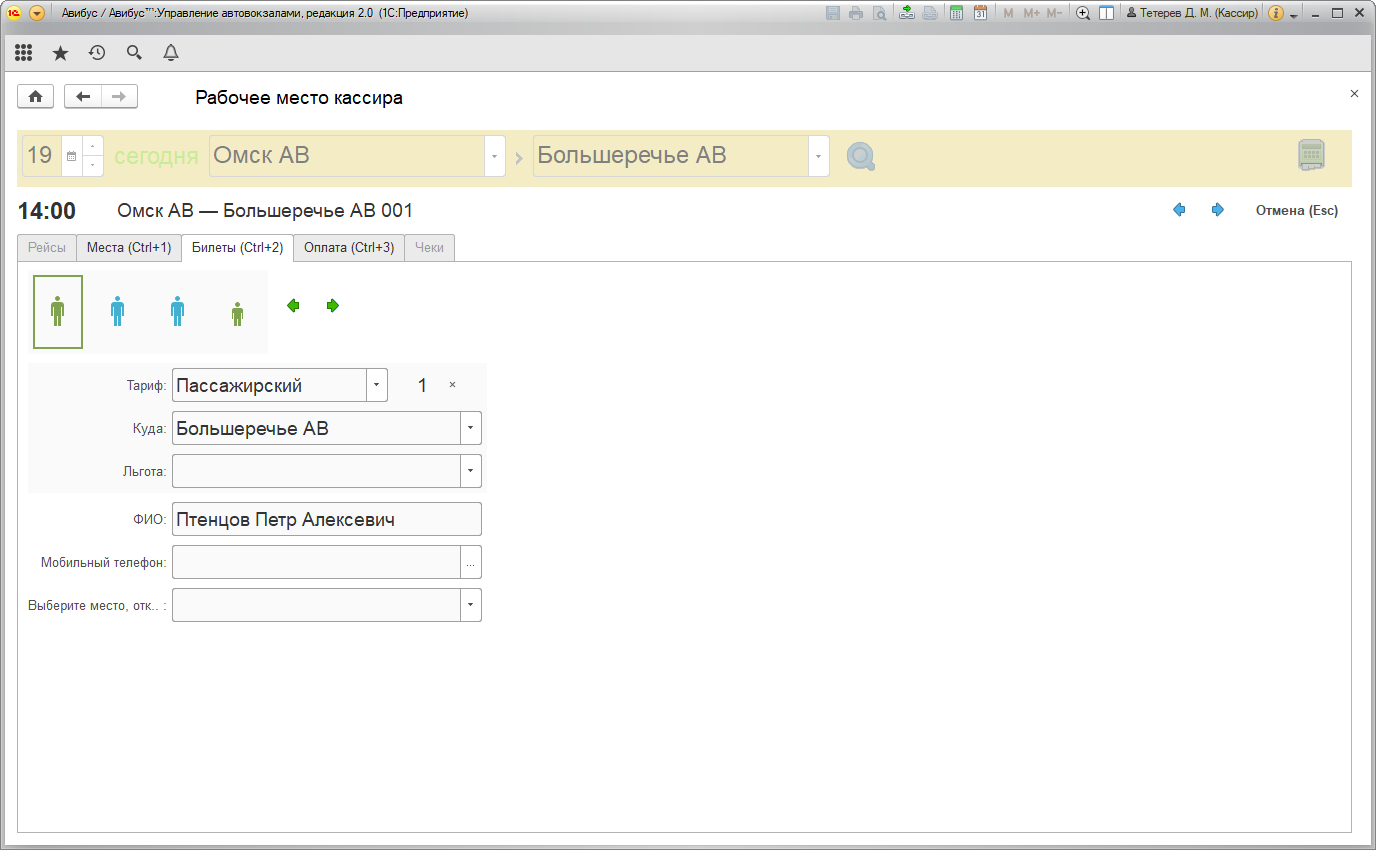Image resolution: width=1376 pixels, height=850 pixels.
Task: Click the green right arrow near passengers
Action: (333, 306)
